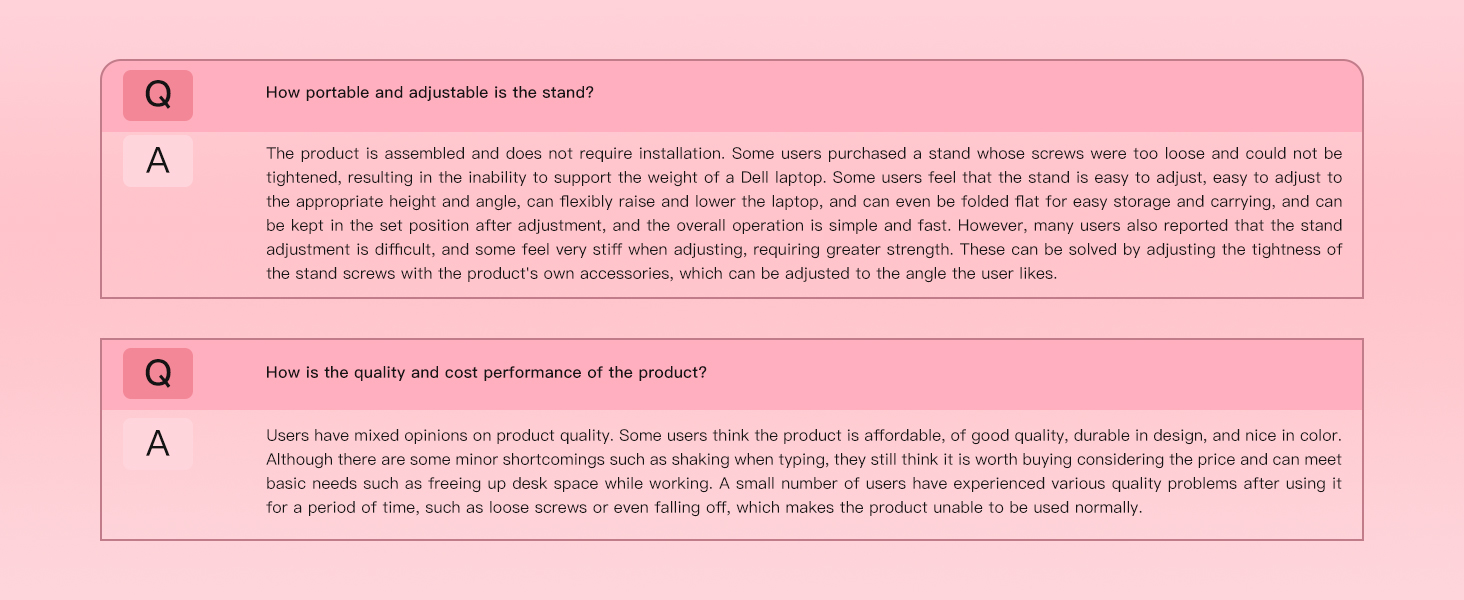The width and height of the screenshot is (1464, 600).
Task: Click the first A icon badge
Action: tap(158, 161)
